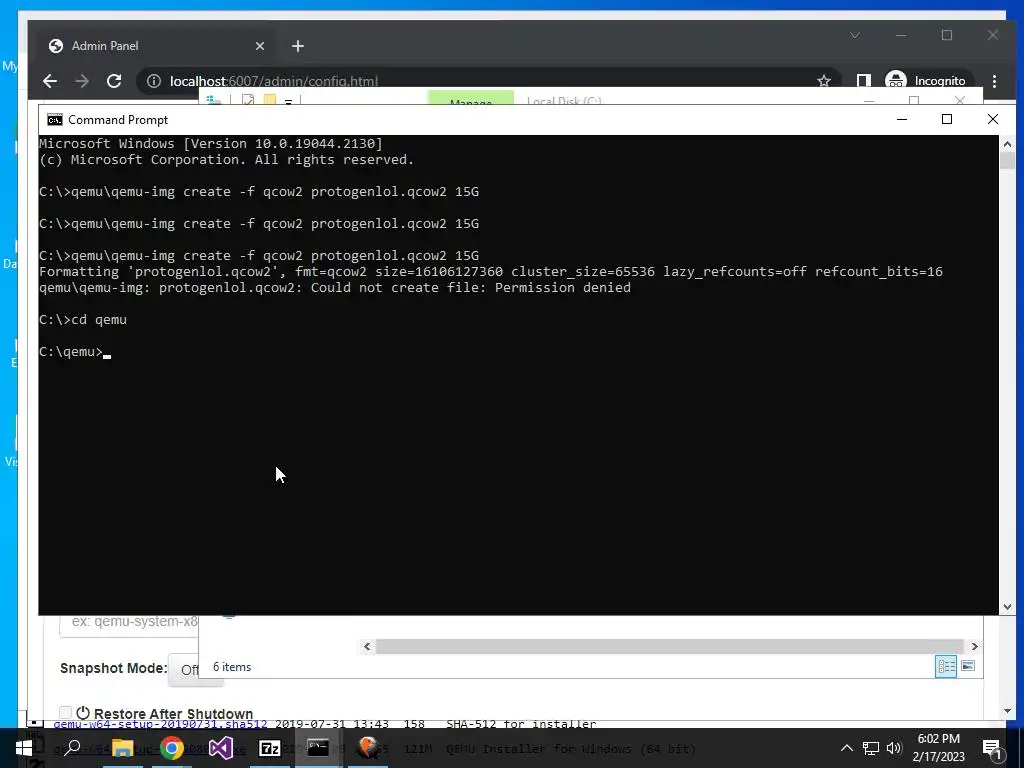Open taskbar search
Viewport: 1024px width, 768px height.
pos(72,748)
